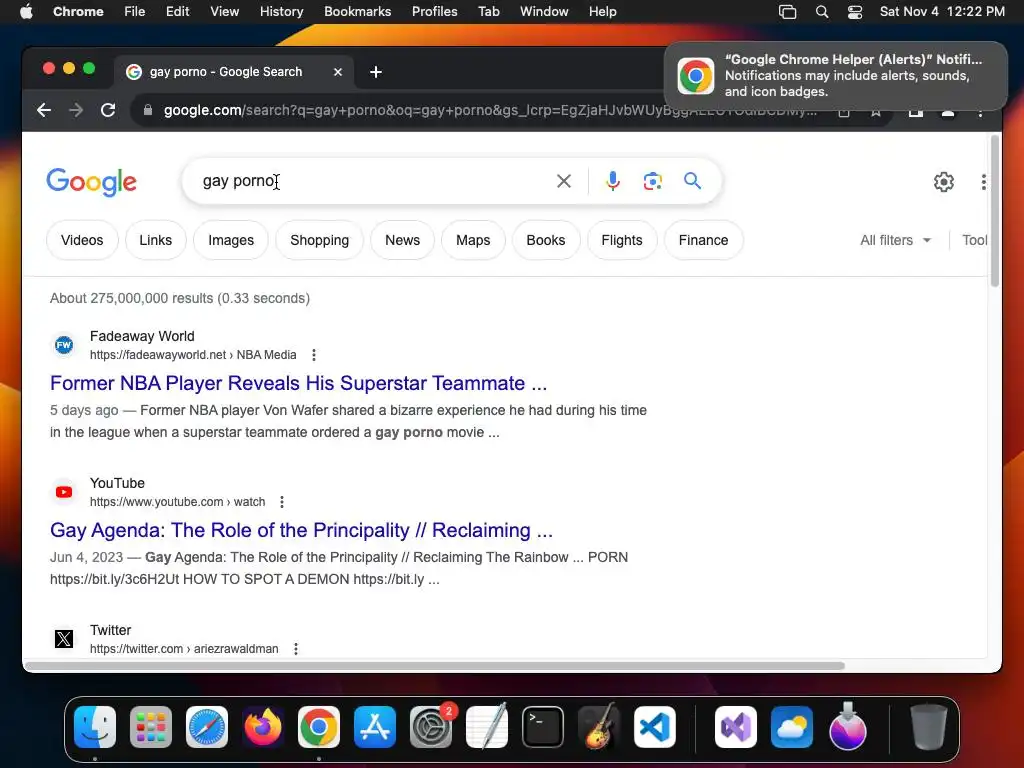The width and height of the screenshot is (1024, 768).
Task: Open TextEdit from the Dock
Action: pyautogui.click(x=487, y=727)
